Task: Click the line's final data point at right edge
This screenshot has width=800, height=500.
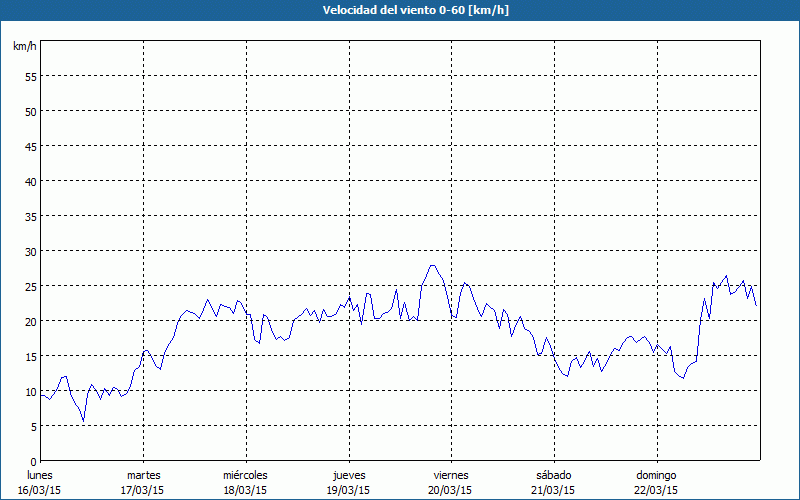Action: [x=756, y=305]
